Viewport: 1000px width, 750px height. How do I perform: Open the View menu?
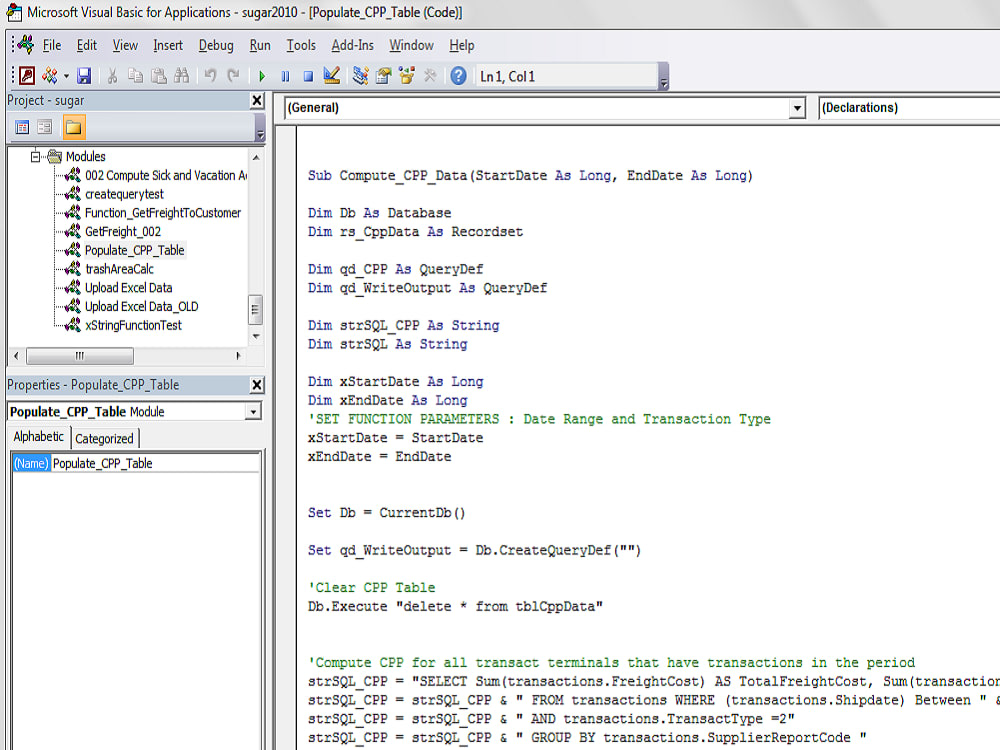(125, 45)
